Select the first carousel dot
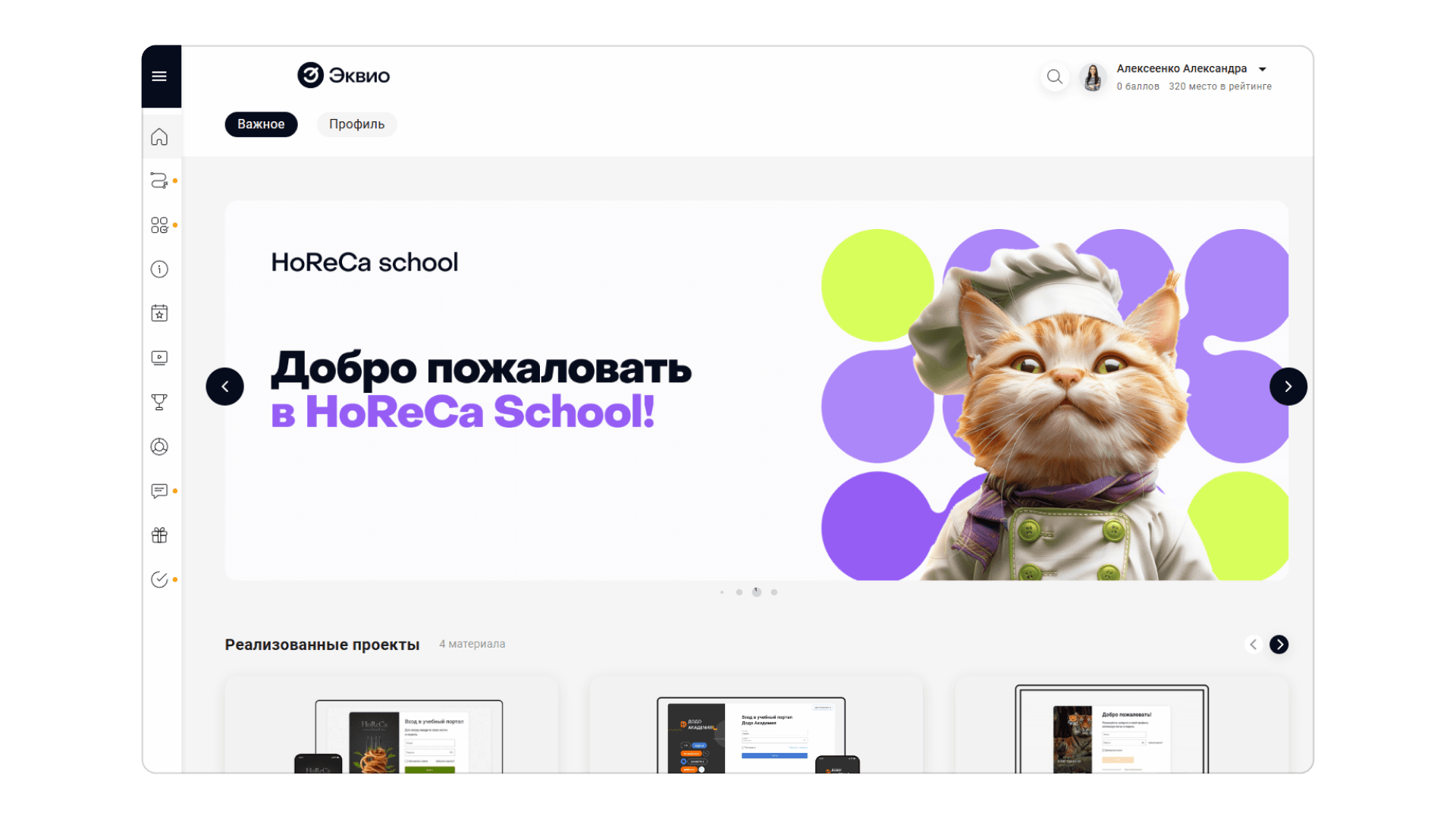The width and height of the screenshot is (1456, 819). 722,592
